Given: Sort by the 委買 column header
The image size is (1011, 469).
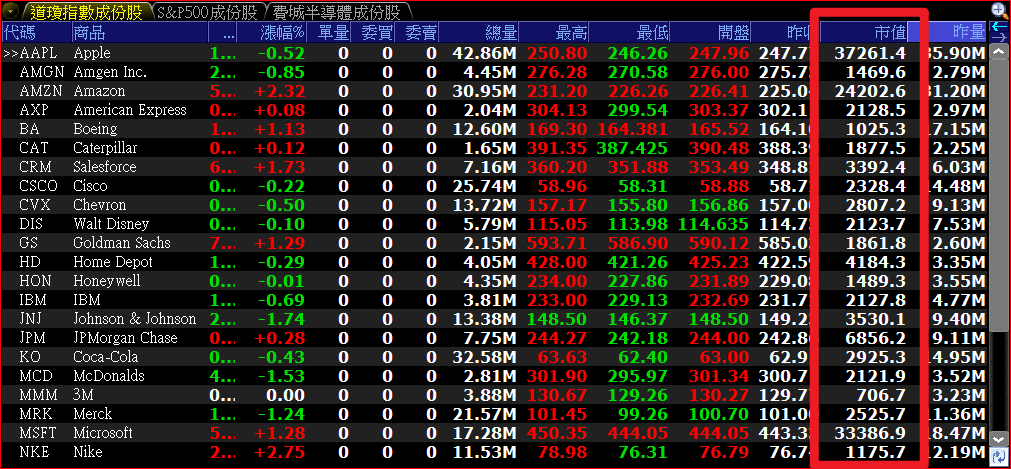Looking at the screenshot, I should 373,32.
